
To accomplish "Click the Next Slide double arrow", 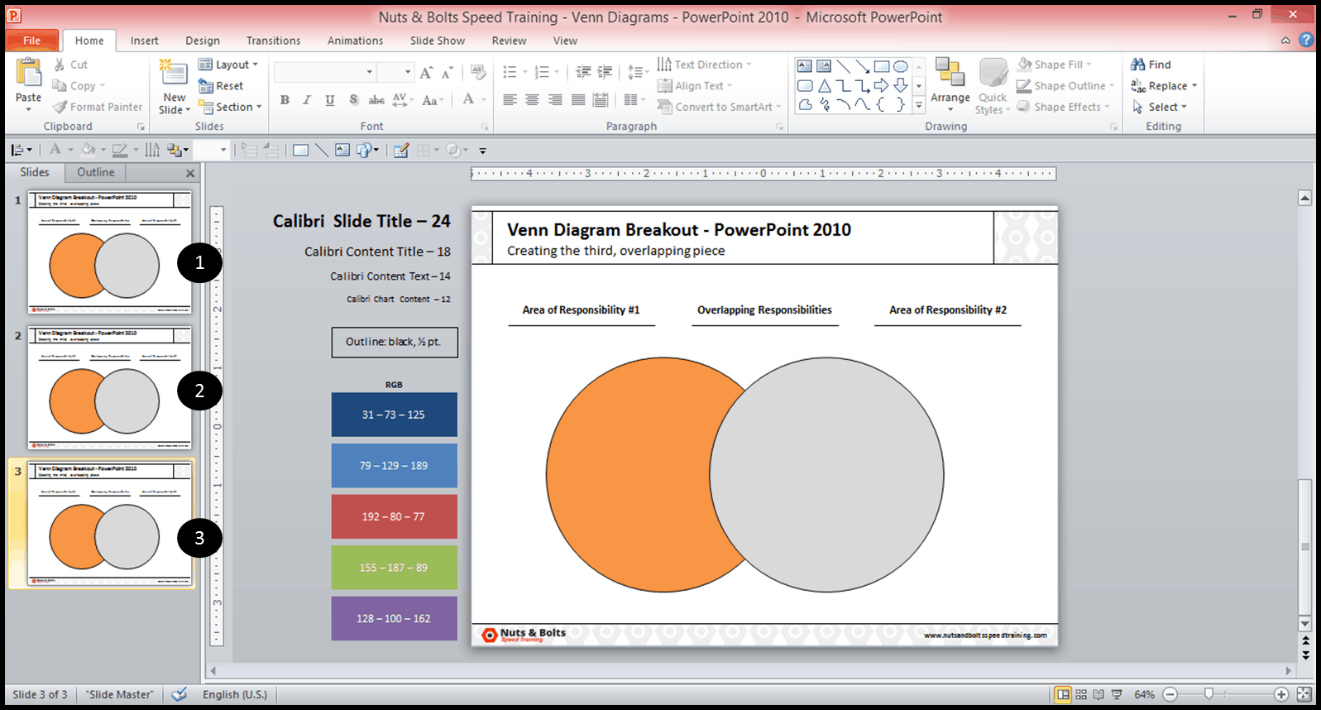I will (x=1305, y=656).
